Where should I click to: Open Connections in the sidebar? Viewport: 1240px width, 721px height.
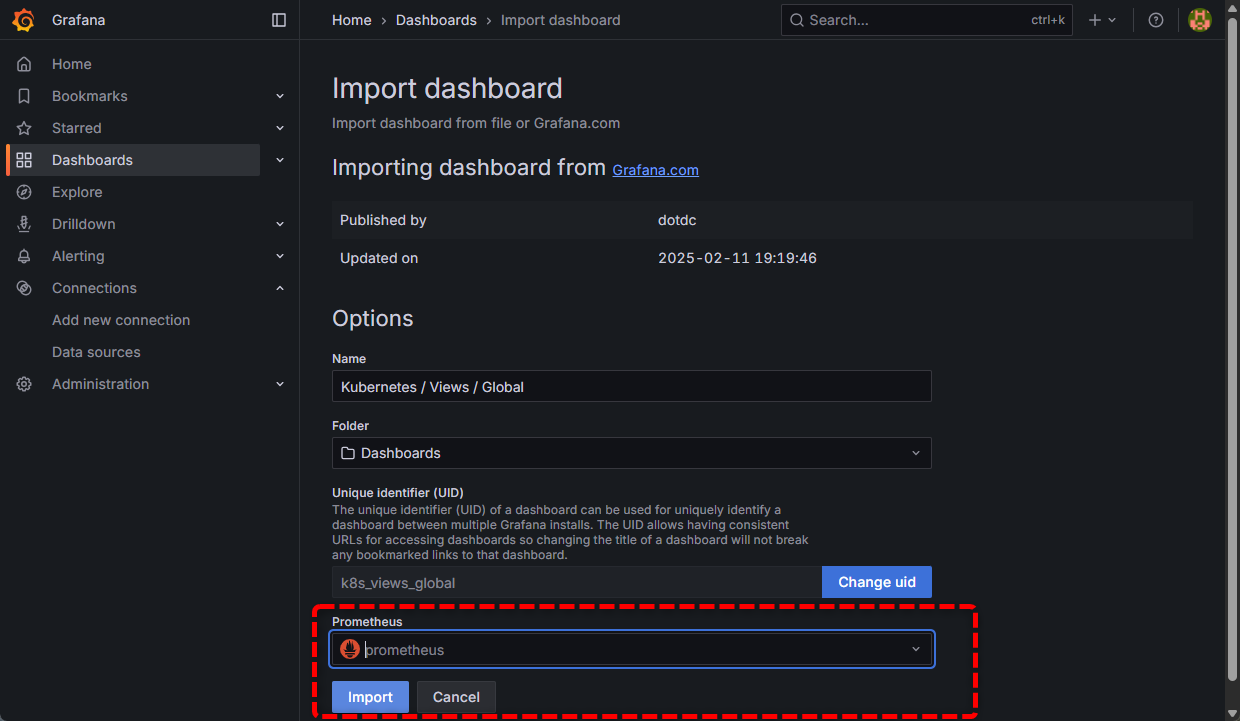[94, 288]
